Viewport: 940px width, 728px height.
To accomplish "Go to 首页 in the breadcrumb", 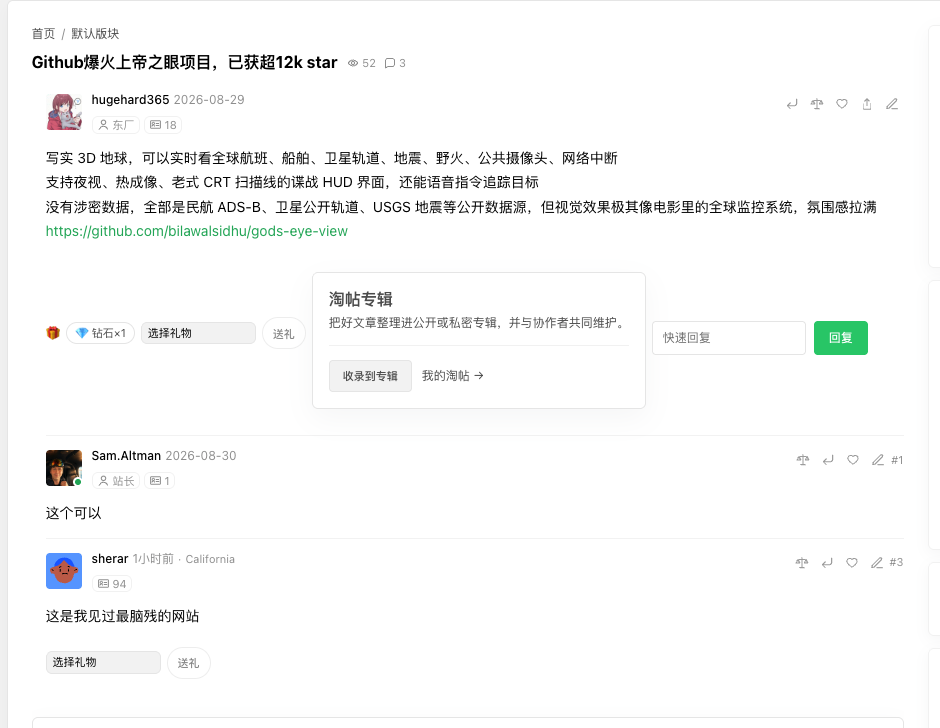I will coord(43,34).
